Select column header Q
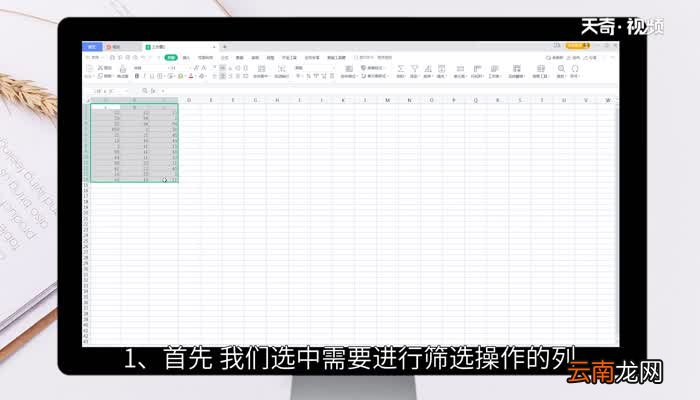 (x=475, y=100)
